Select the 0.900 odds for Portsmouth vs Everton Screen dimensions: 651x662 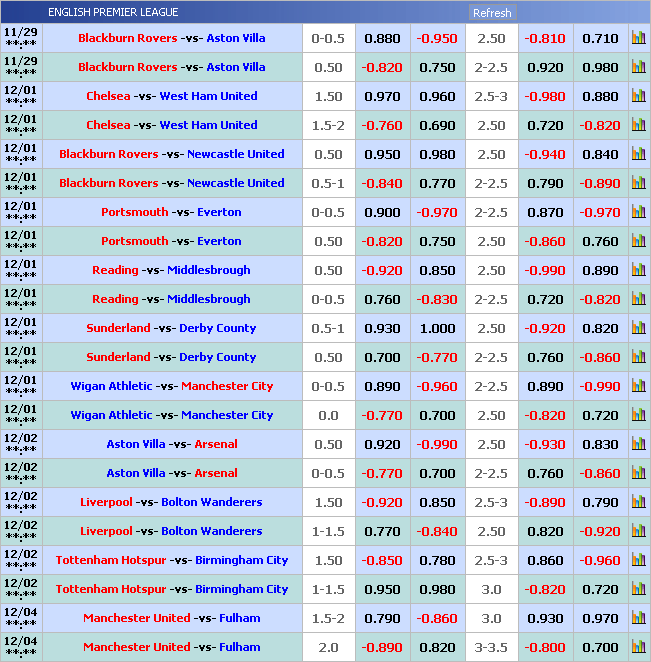coord(382,213)
